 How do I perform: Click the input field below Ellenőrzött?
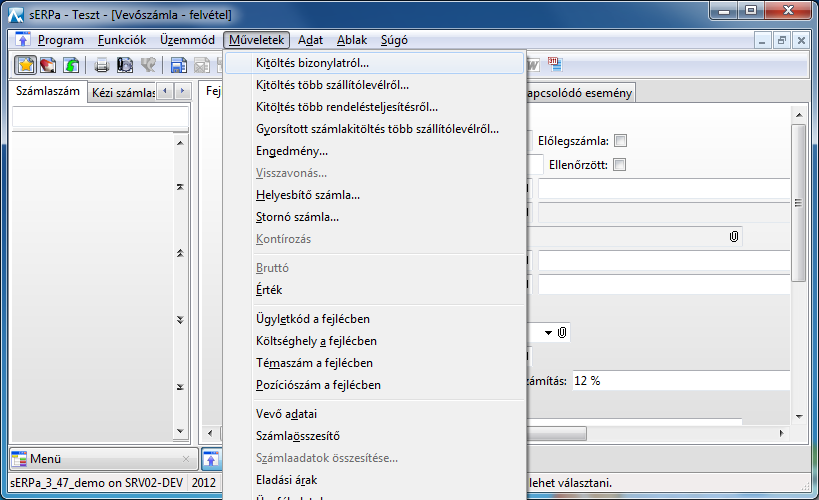(x=664, y=188)
